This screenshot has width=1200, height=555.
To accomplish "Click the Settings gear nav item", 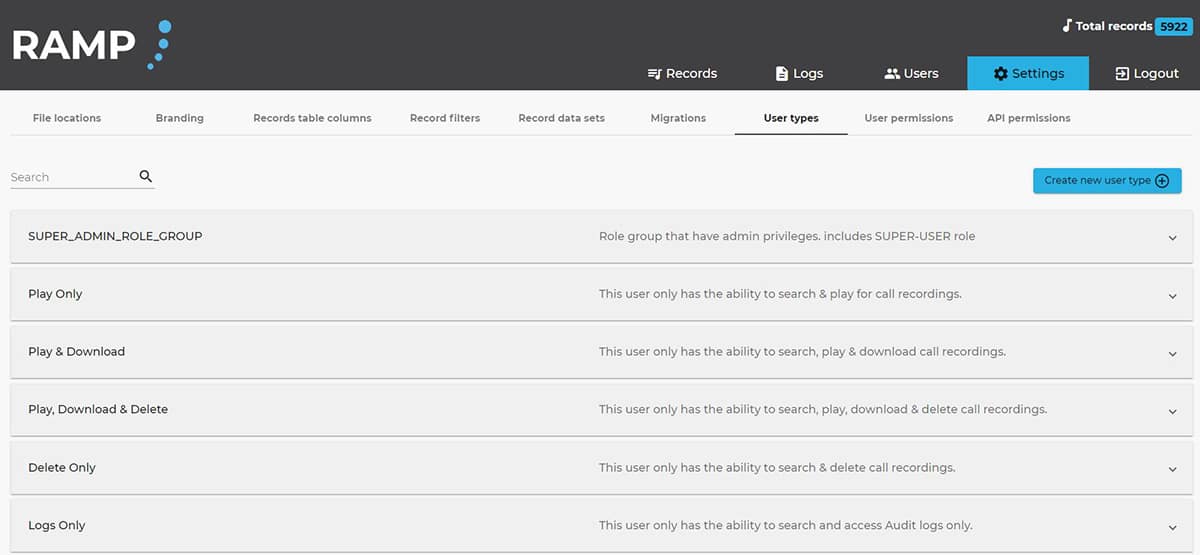I will coord(1027,73).
